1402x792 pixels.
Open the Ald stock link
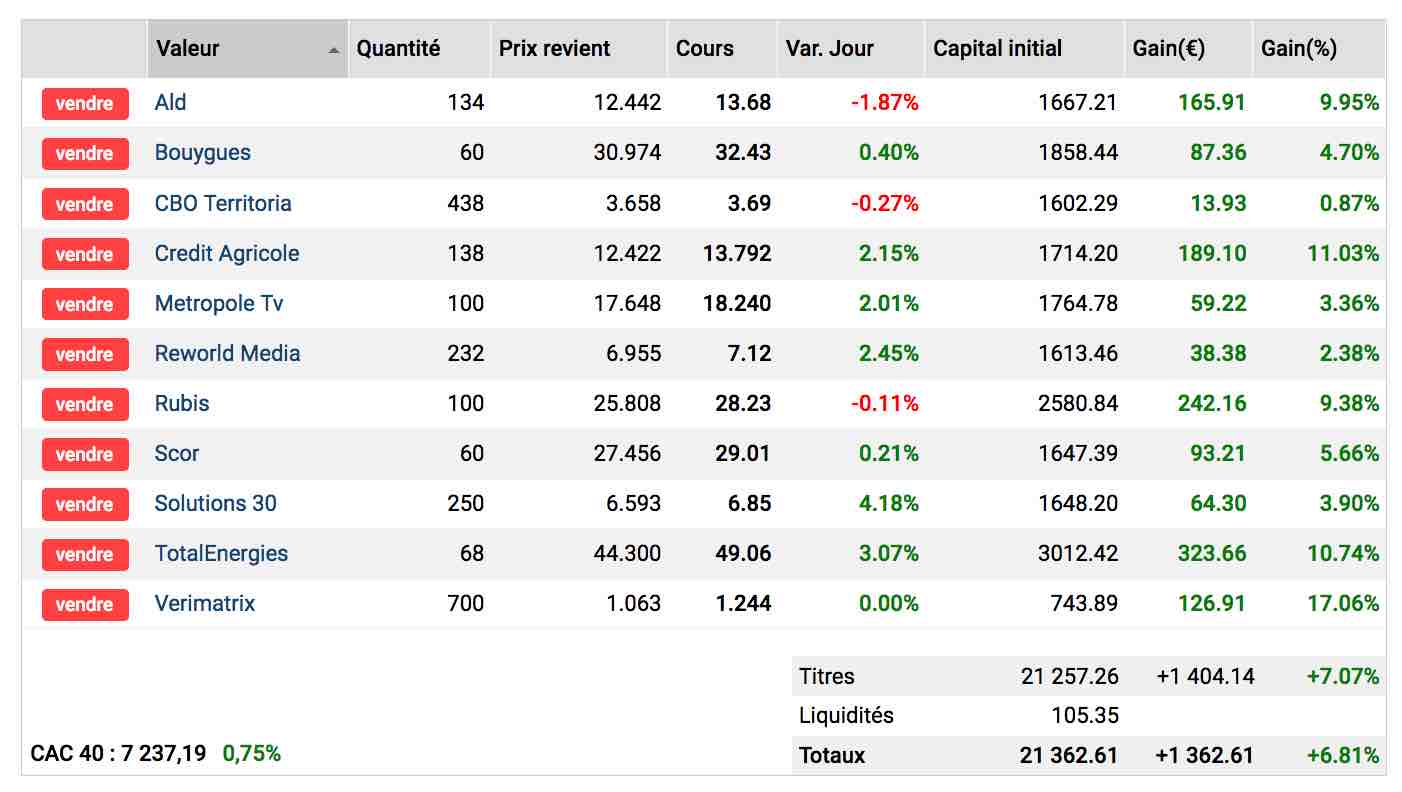170,103
